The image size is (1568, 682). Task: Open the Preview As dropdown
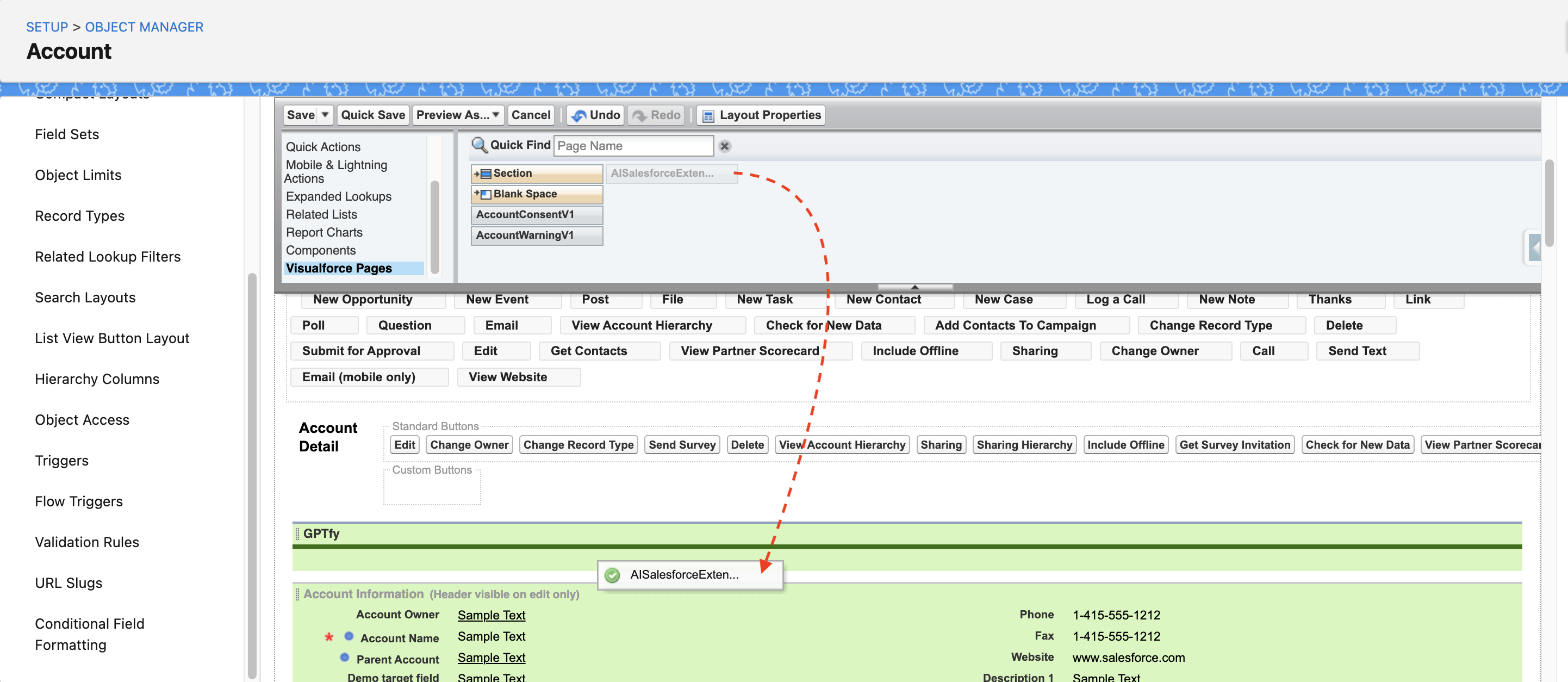pos(458,115)
